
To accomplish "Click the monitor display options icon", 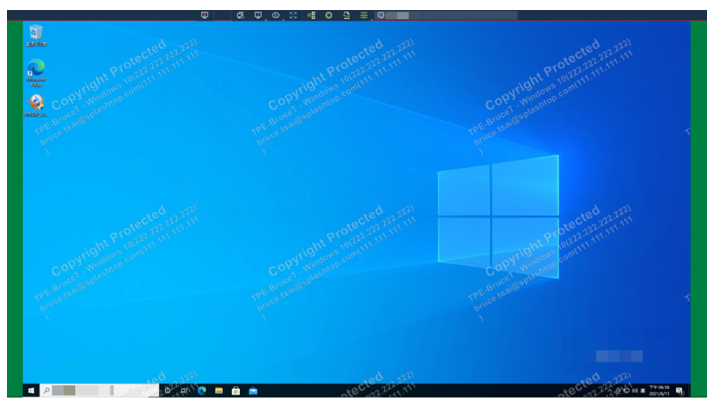I will [258, 15].
